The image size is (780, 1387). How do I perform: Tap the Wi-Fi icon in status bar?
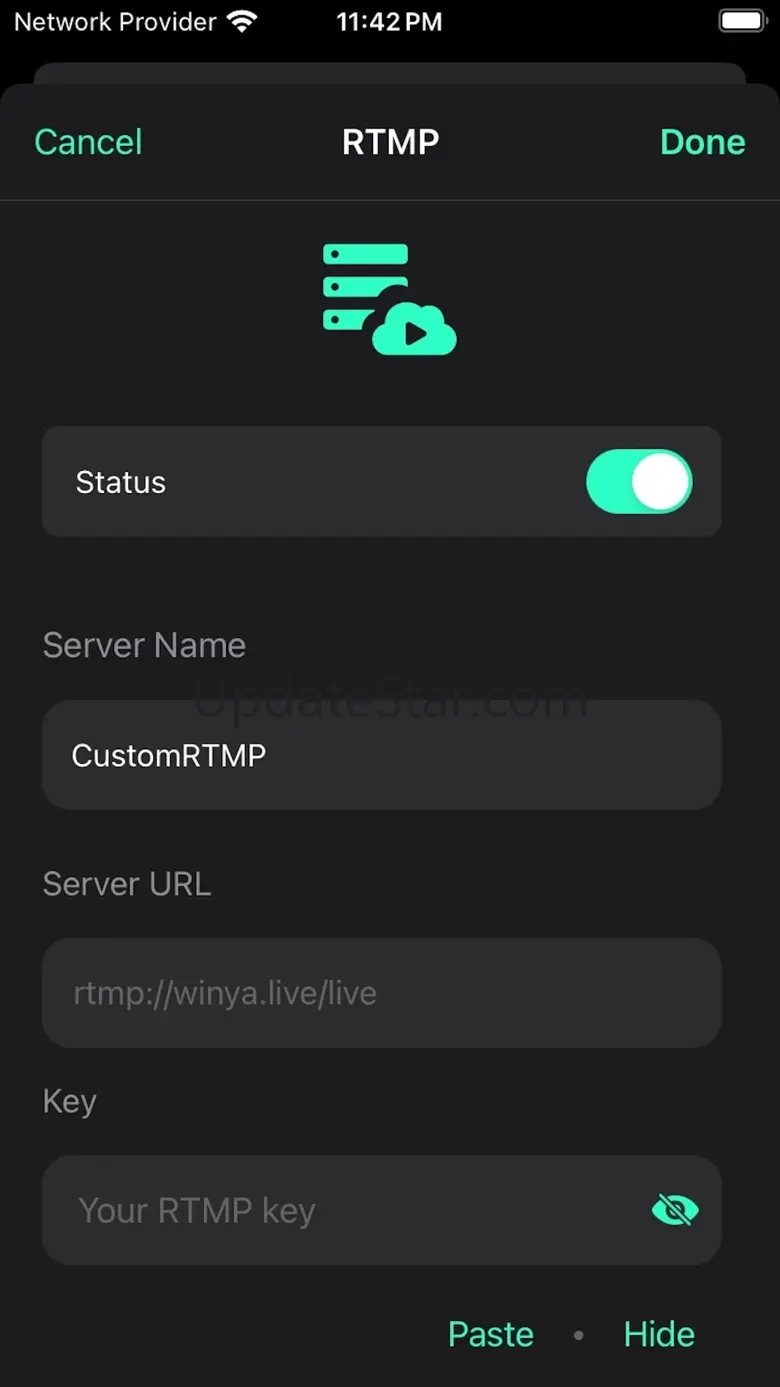pyautogui.click(x=242, y=21)
